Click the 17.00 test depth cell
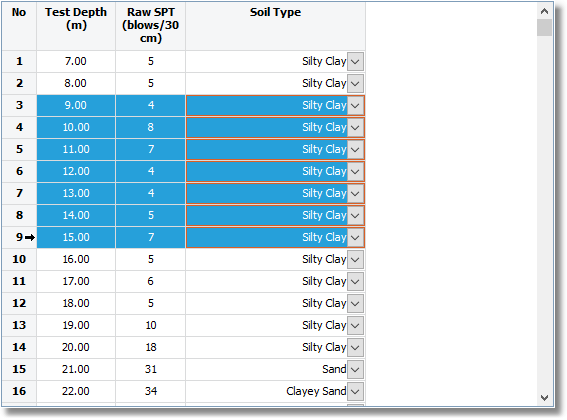The image size is (567, 420). click(76, 281)
